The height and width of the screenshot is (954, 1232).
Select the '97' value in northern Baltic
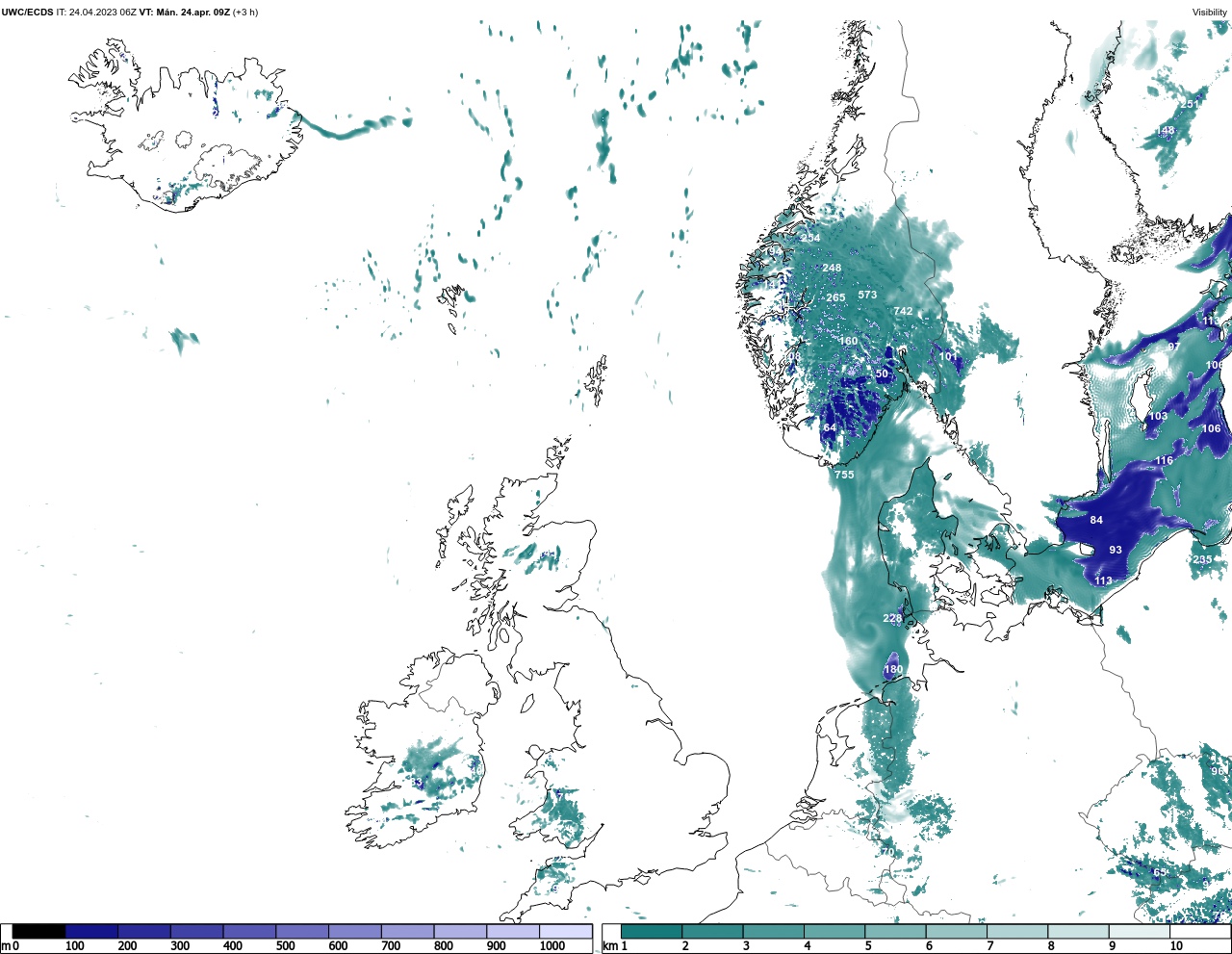point(1174,347)
